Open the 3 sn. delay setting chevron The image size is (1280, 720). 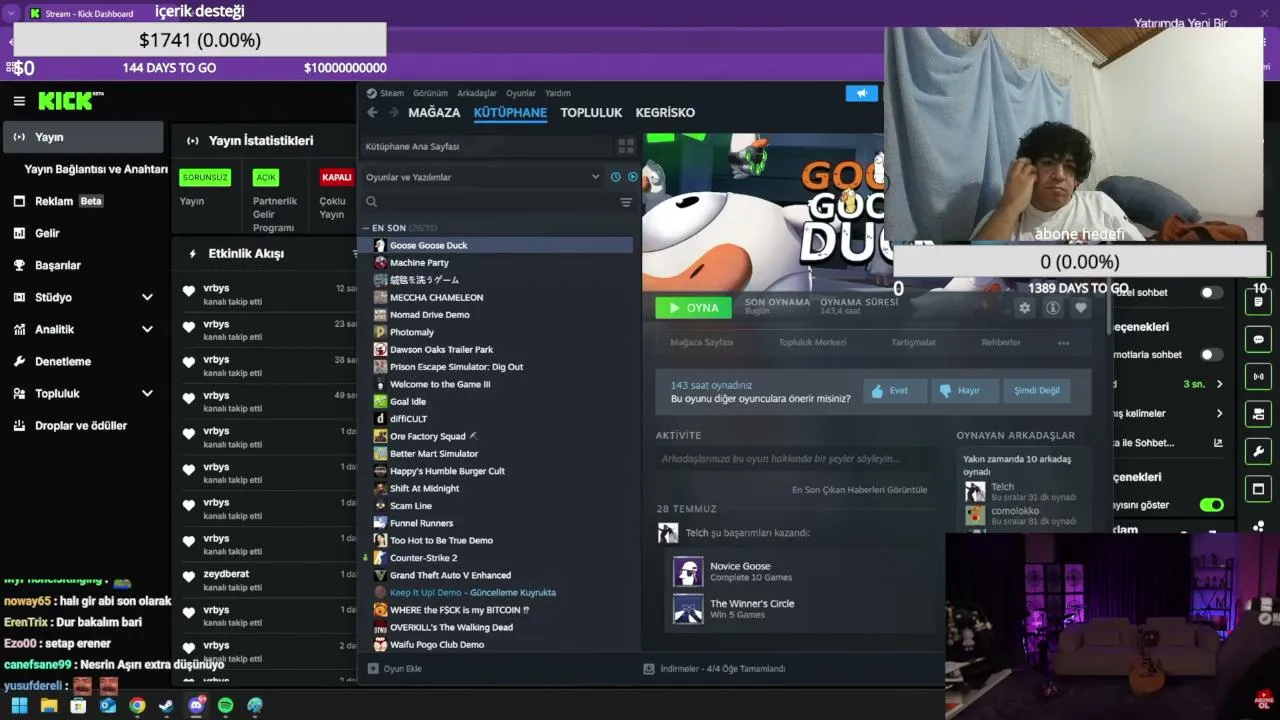click(x=1219, y=384)
